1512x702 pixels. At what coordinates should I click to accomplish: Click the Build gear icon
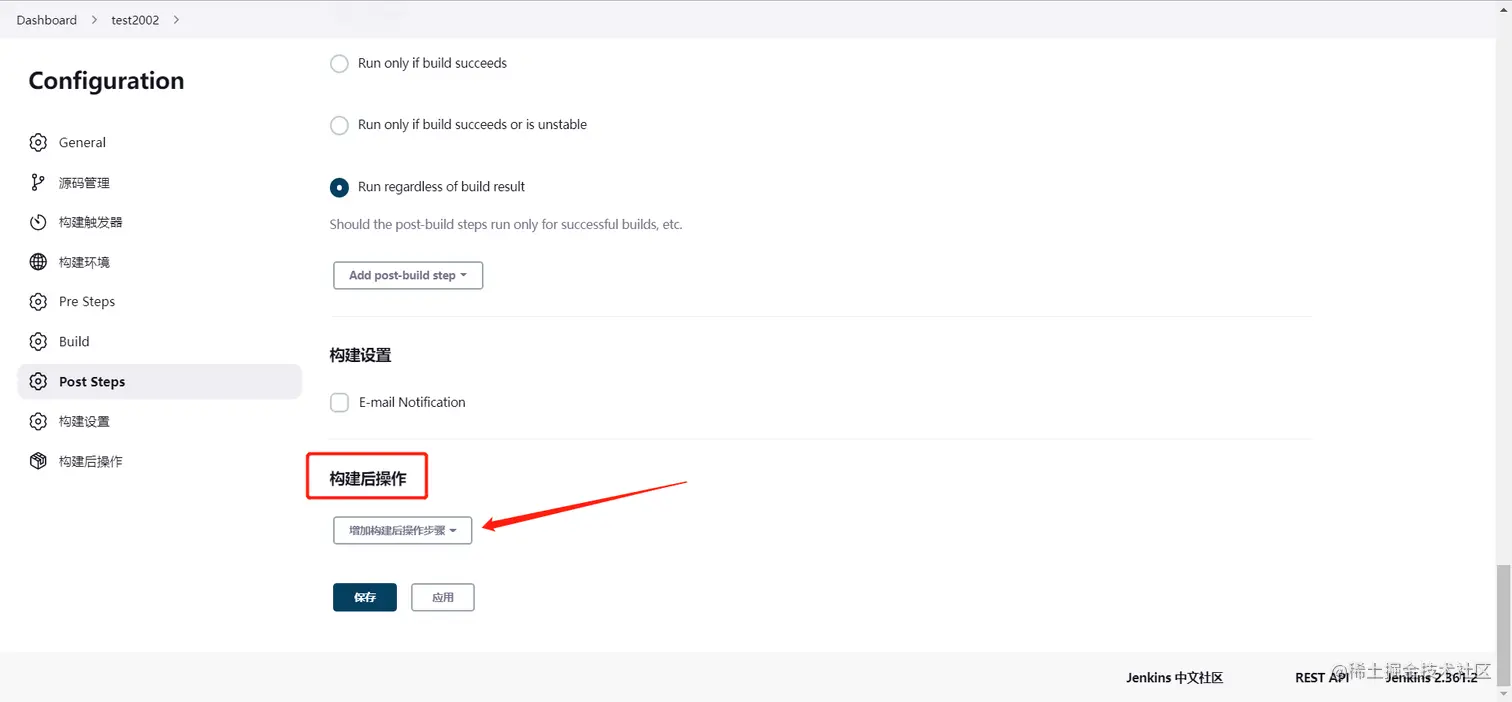(x=38, y=341)
